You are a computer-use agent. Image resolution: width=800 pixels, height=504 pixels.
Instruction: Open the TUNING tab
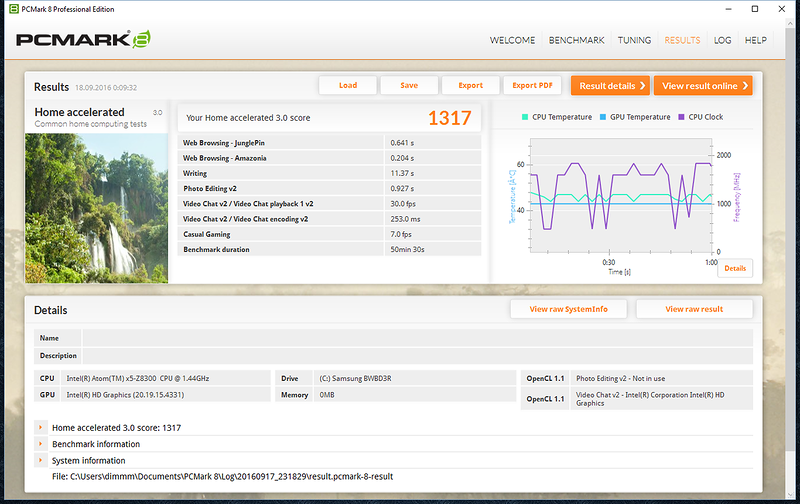(634, 40)
